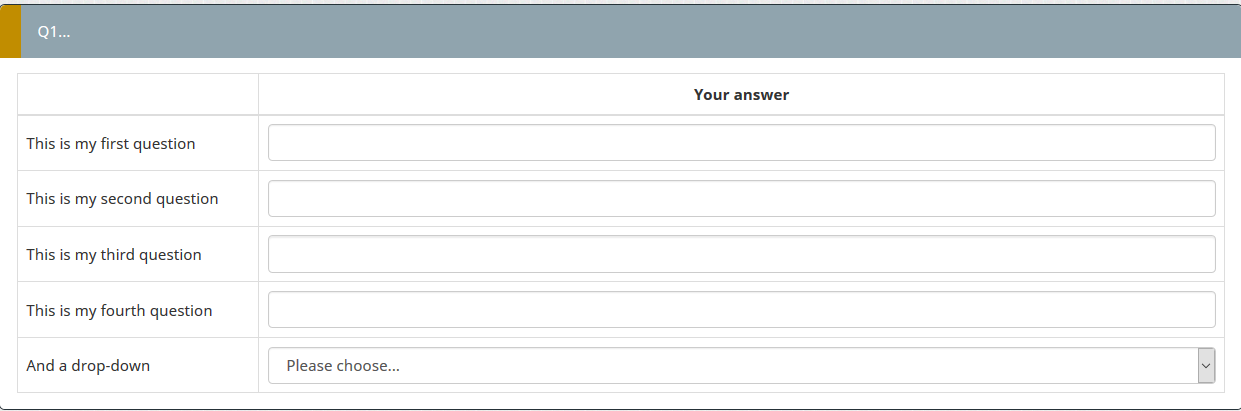1241x411 pixels.
Task: Click the white margin right of the table
Action: point(1232,230)
